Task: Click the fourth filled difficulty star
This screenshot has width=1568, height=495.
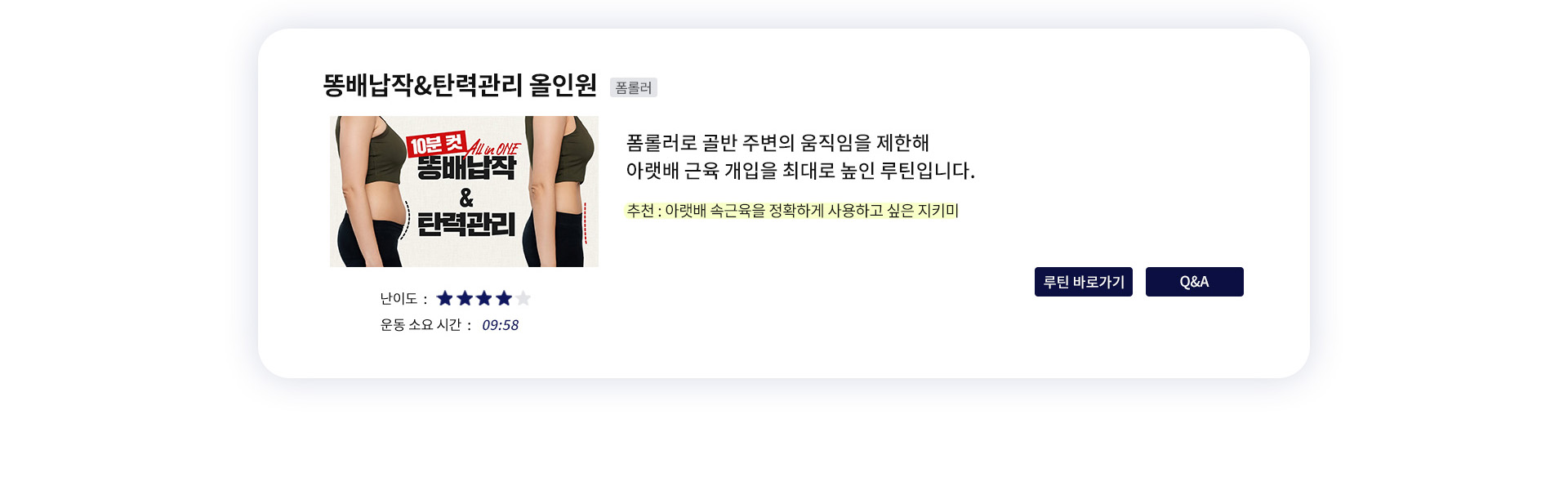Action: (x=504, y=298)
